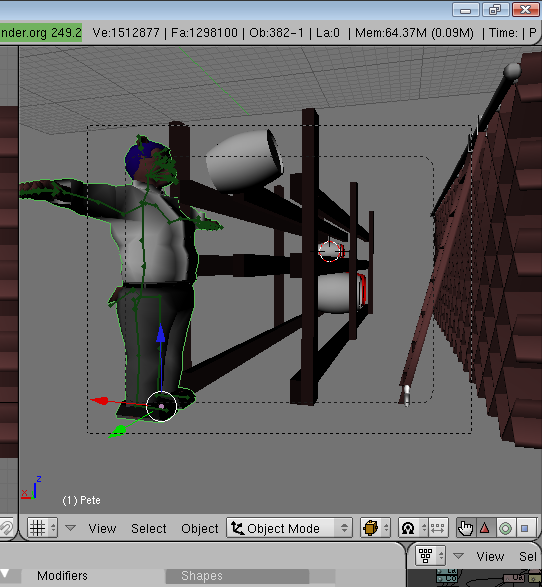The width and height of the screenshot is (542, 587).
Task: Click the green Y-axis manipulator arrow
Action: click(118, 432)
